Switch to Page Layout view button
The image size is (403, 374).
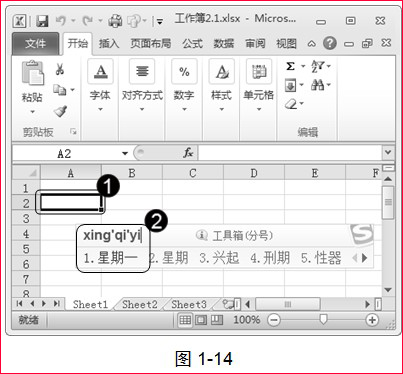201,320
